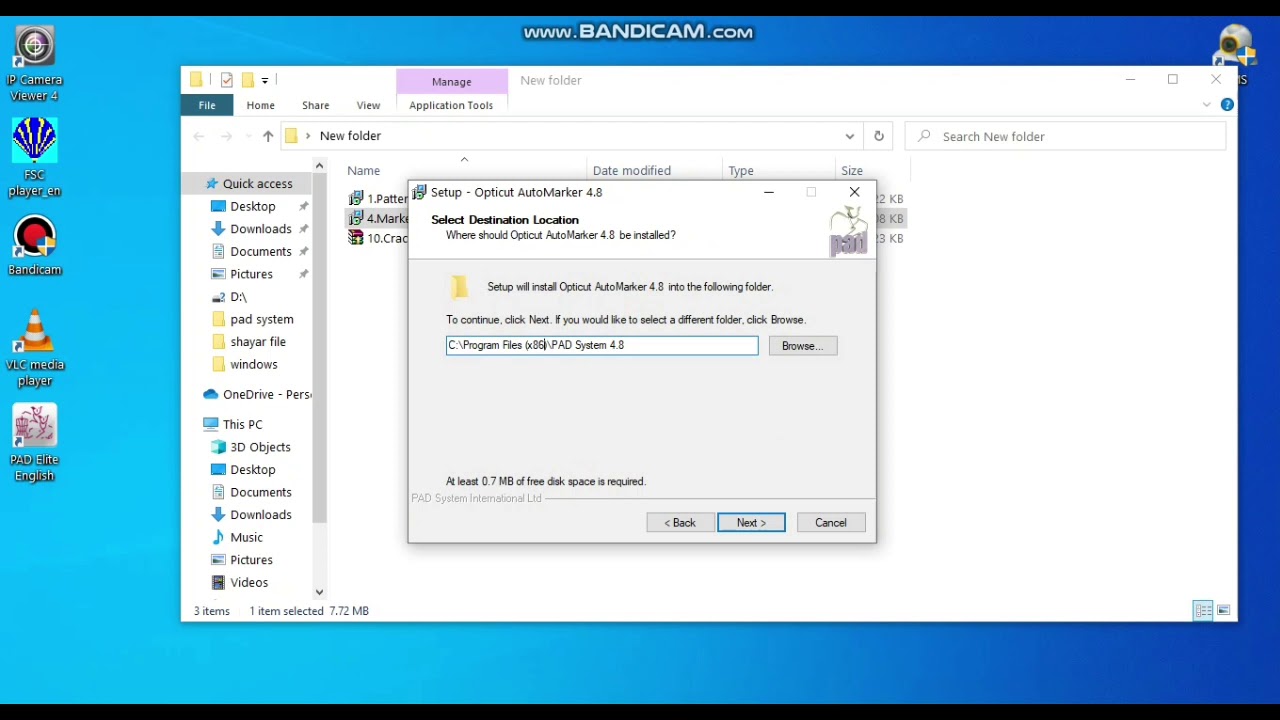Open Pictures under This PC
Viewport: 1280px width, 720px height.
(251, 560)
